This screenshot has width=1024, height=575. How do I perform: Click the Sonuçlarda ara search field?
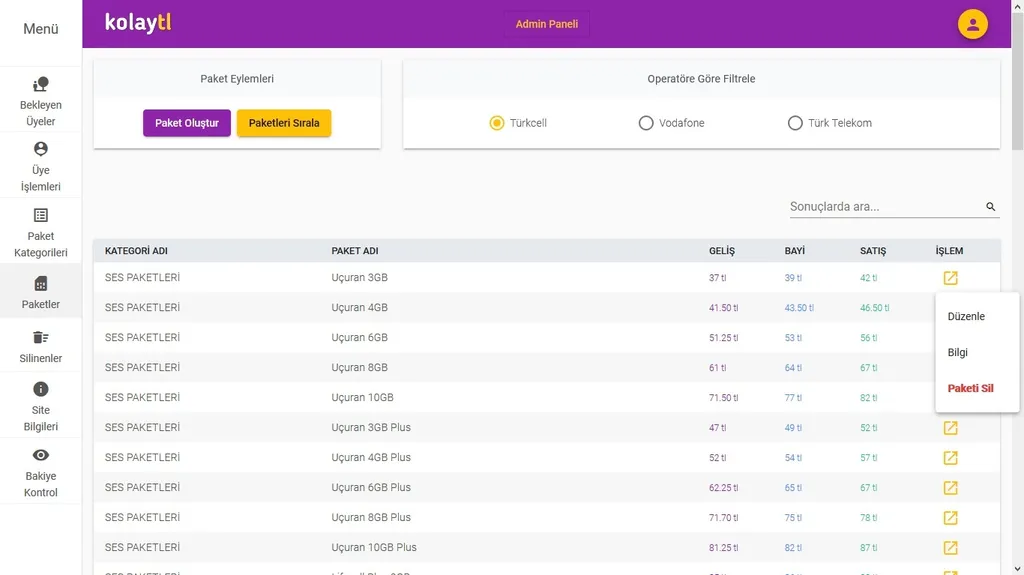[x=883, y=207]
